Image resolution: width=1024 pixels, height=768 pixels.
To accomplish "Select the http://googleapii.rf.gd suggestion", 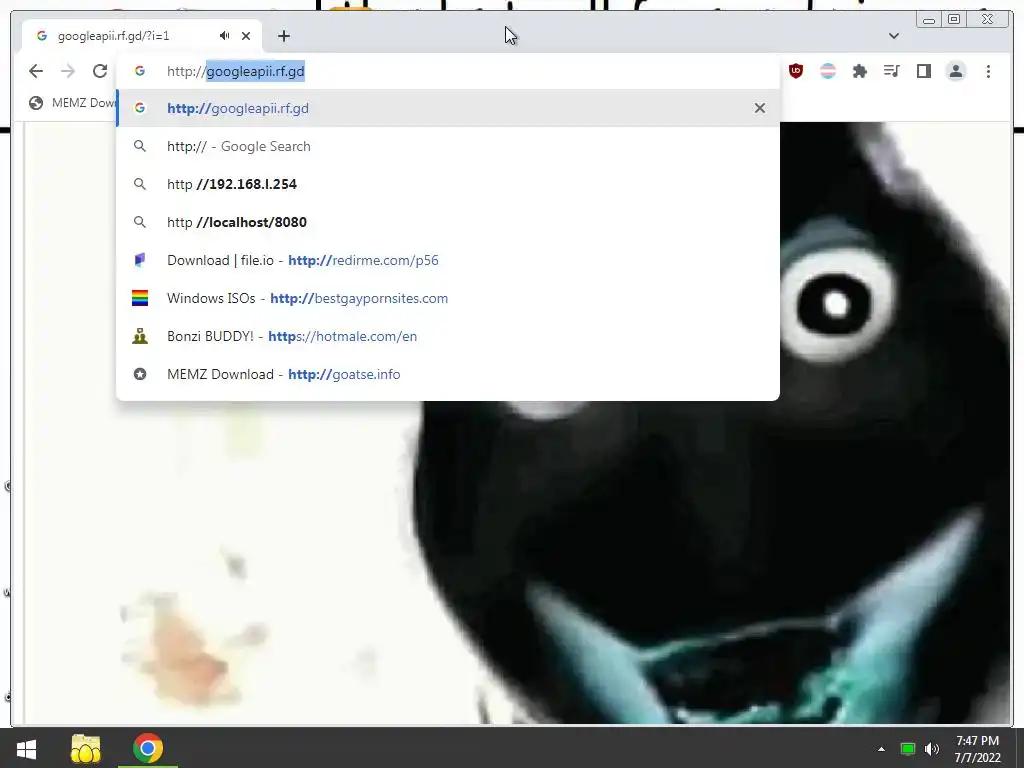I will click(448, 108).
